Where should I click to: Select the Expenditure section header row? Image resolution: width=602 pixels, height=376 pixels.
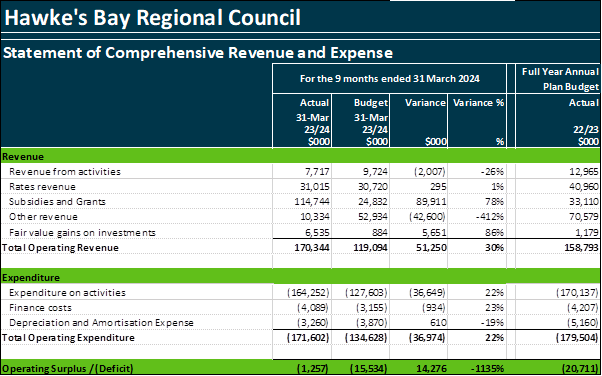(x=301, y=277)
